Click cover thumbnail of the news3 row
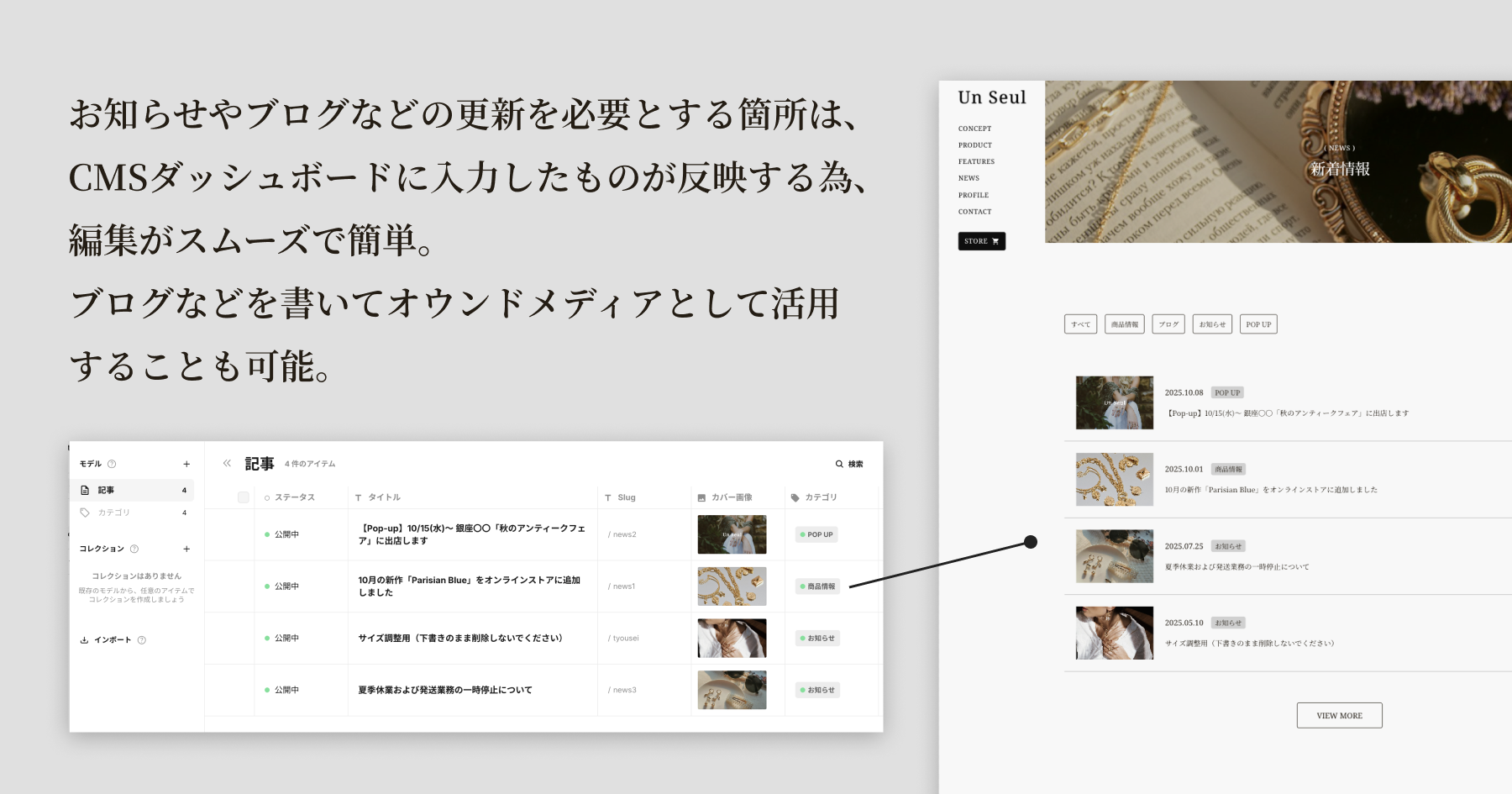This screenshot has width=1512, height=794. click(732, 690)
